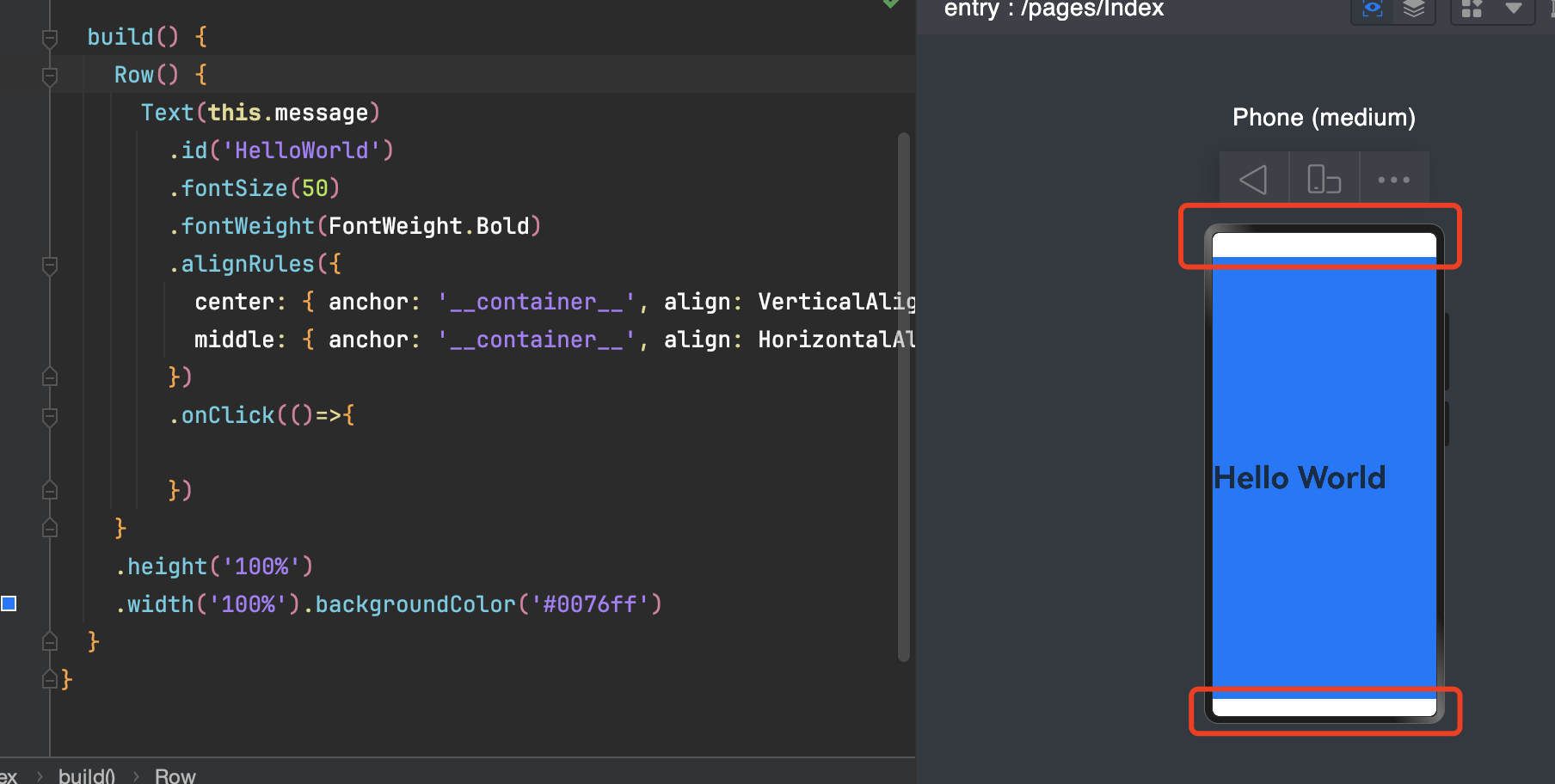Click the entry : /pages/Index title

click(x=1054, y=9)
